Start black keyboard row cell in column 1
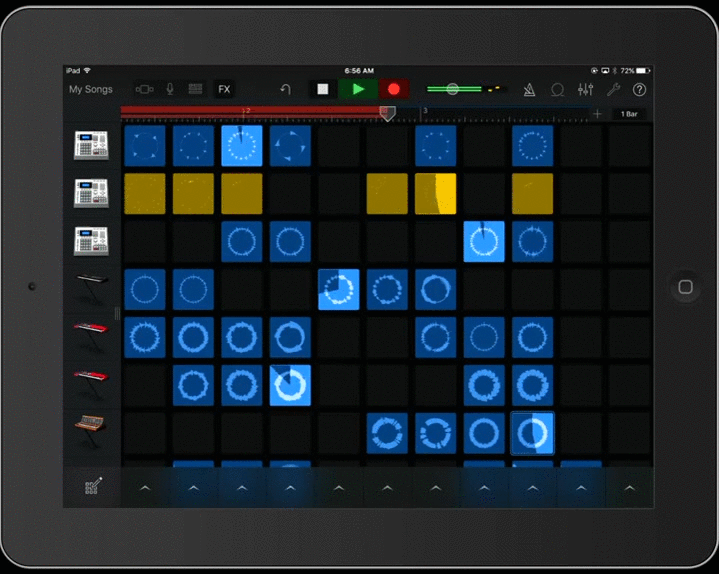Viewport: 719px width, 574px height. (x=145, y=289)
